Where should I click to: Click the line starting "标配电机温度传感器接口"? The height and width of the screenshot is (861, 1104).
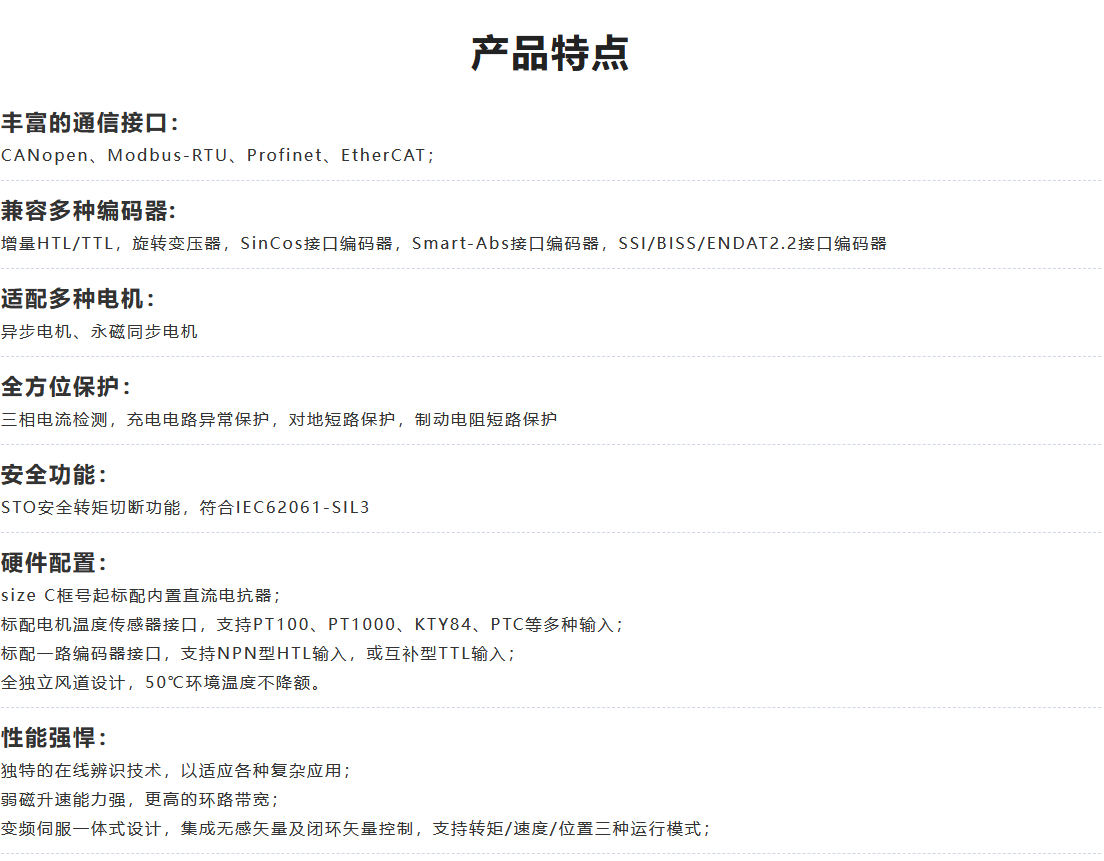point(312,625)
